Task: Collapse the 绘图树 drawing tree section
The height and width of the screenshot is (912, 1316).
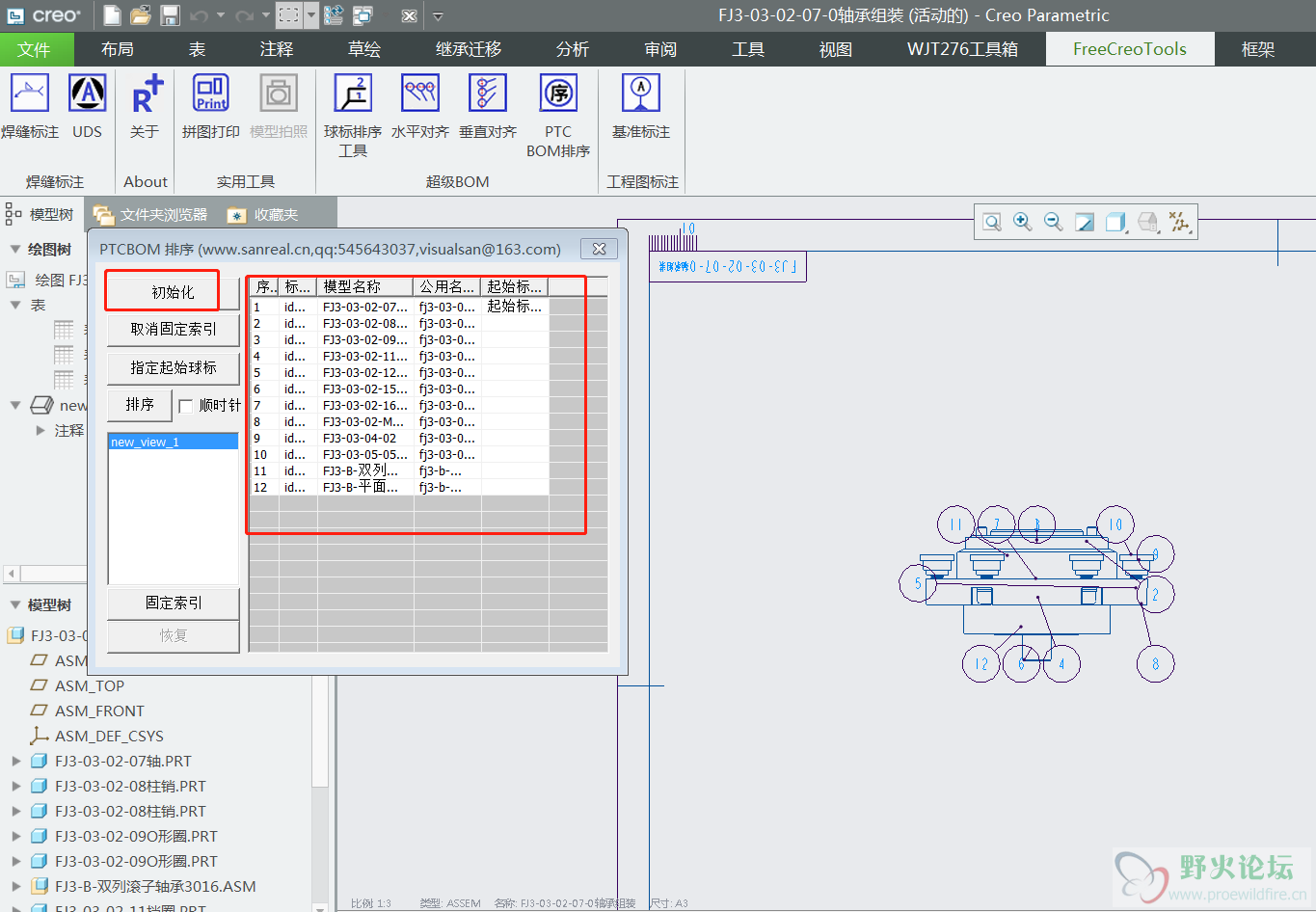Action: (x=15, y=249)
